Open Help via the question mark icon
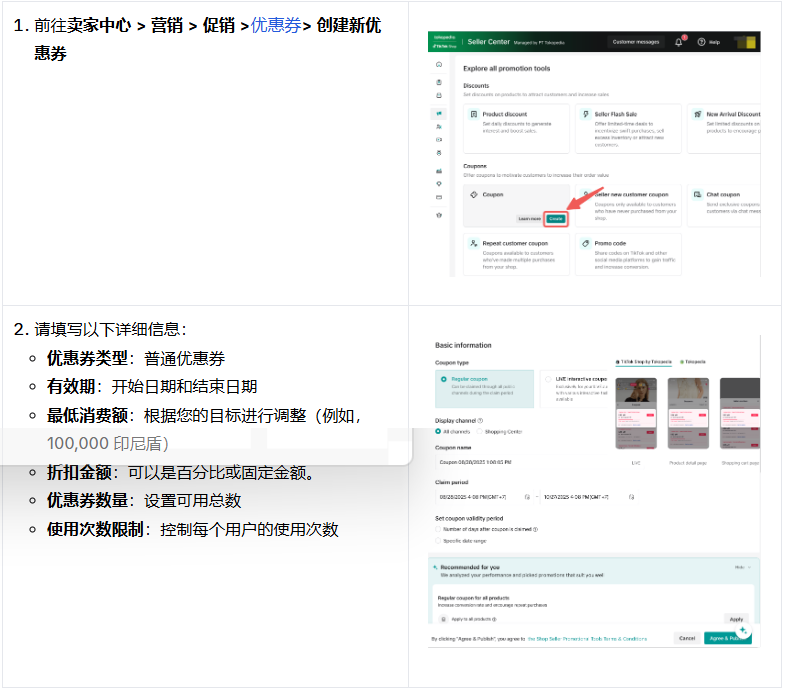Viewport: 787px width, 696px height. click(701, 42)
